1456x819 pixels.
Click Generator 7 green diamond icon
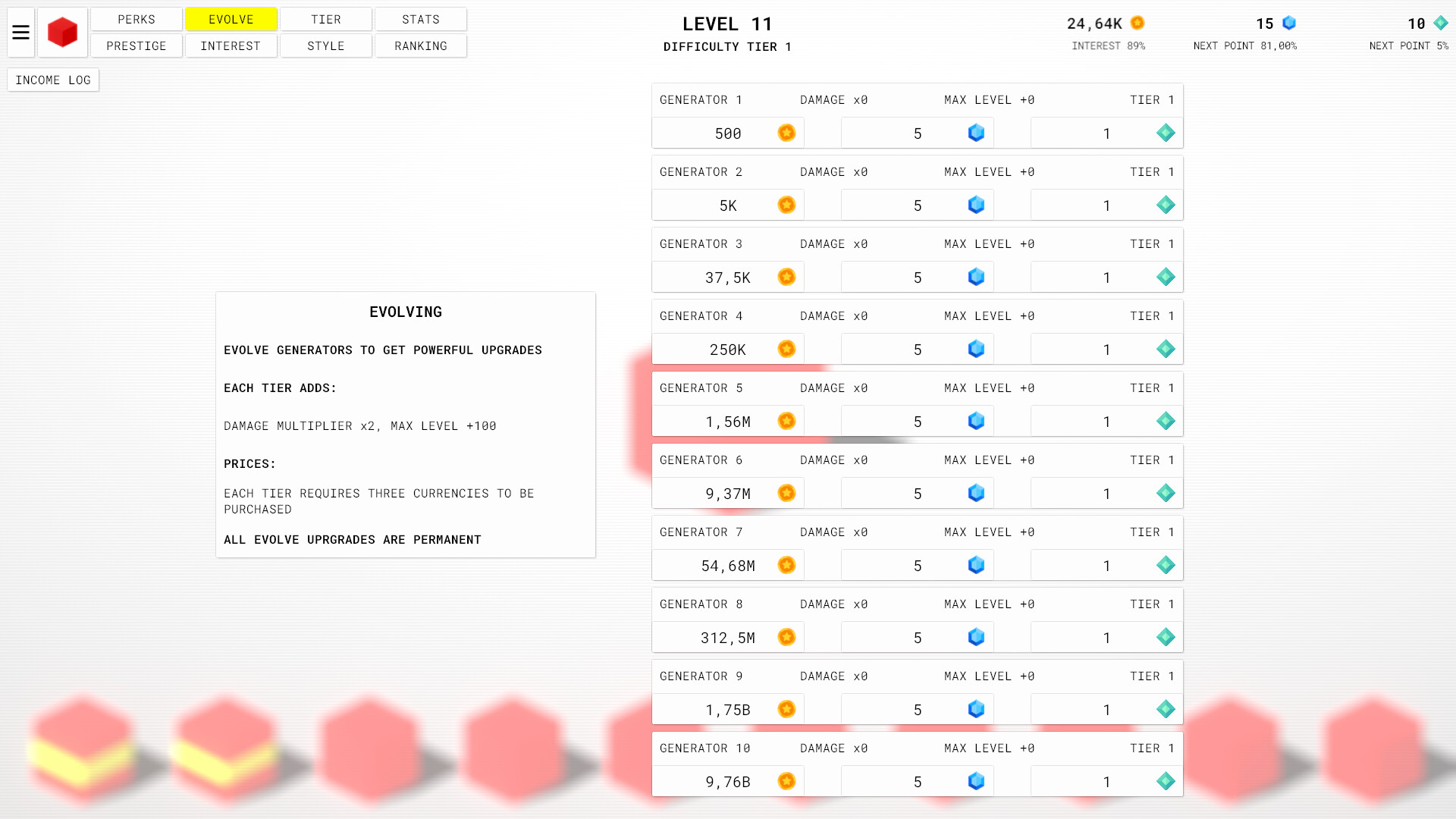pyautogui.click(x=1166, y=565)
